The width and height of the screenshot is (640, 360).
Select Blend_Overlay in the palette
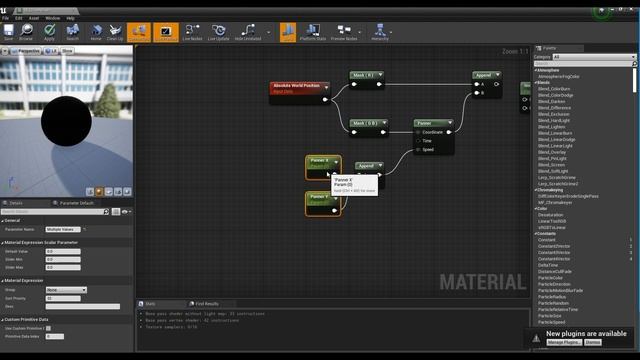pyautogui.click(x=552, y=152)
